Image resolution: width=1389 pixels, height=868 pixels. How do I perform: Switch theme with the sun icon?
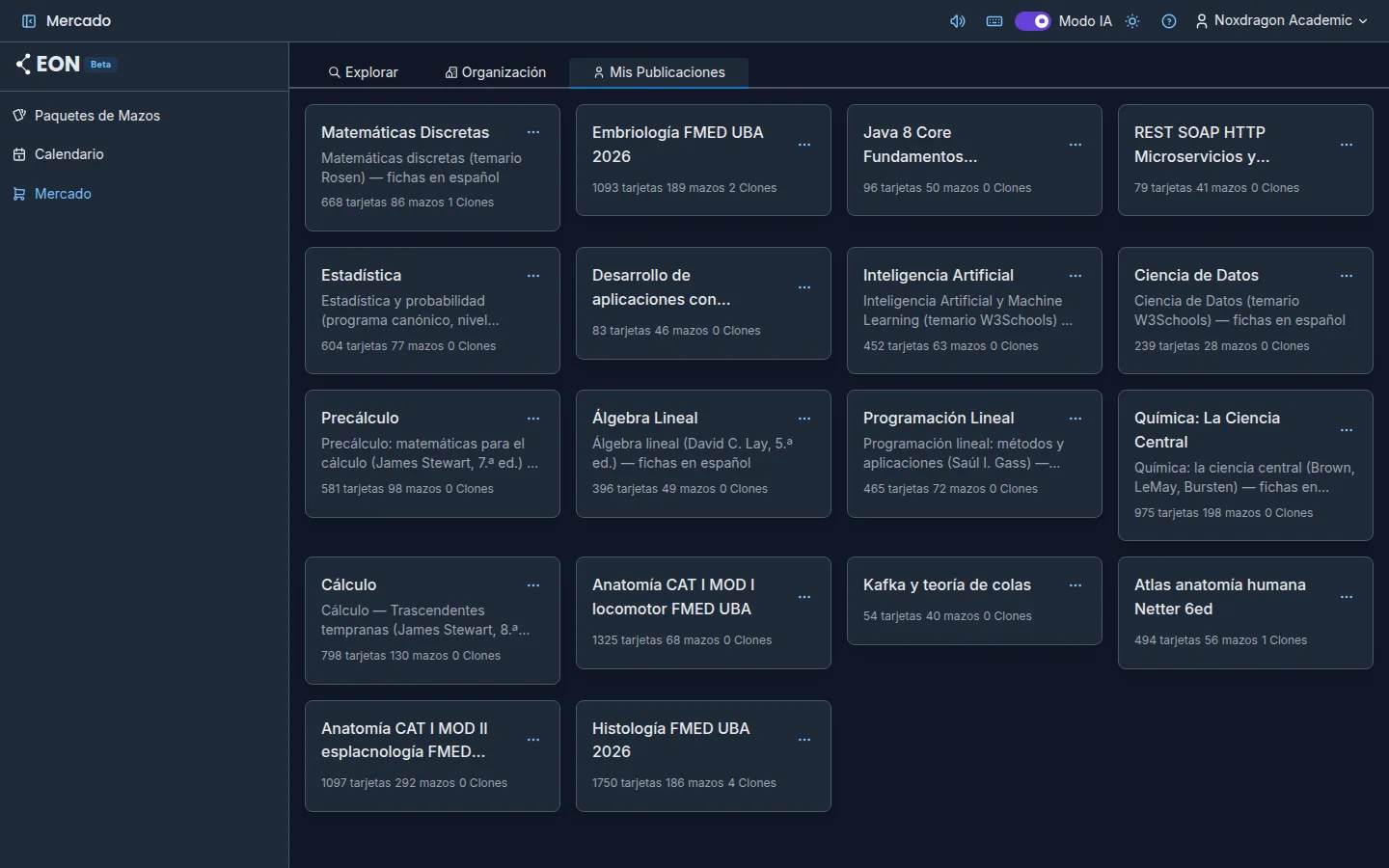(1132, 21)
